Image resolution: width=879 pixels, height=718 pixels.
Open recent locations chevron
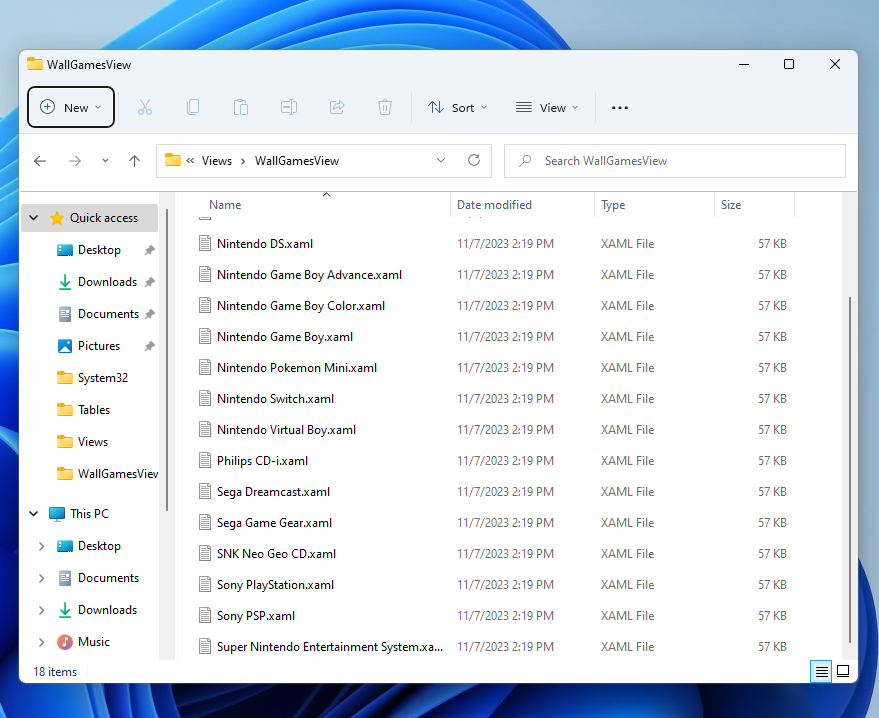(105, 161)
